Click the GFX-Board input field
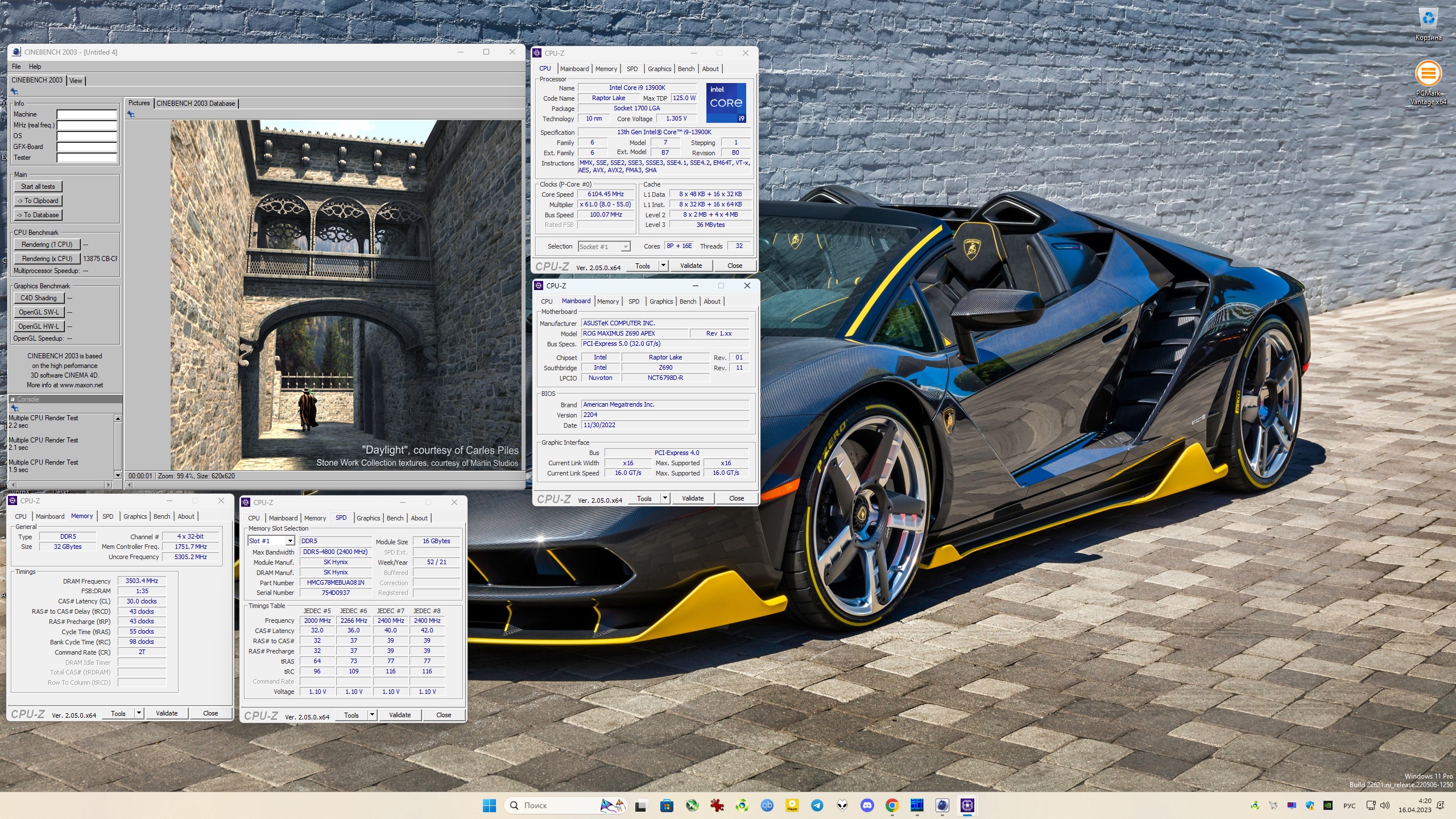Screen dimensions: 1456x819 (86, 147)
